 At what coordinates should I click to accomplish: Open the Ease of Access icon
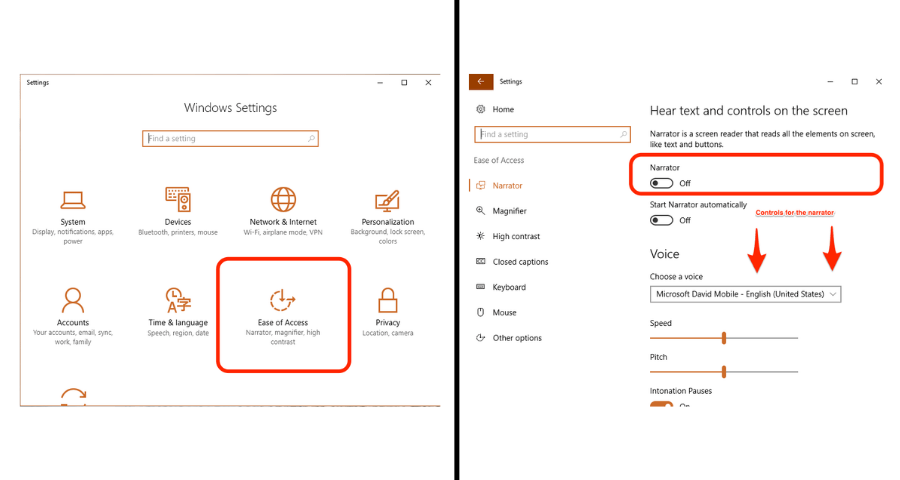tap(283, 300)
